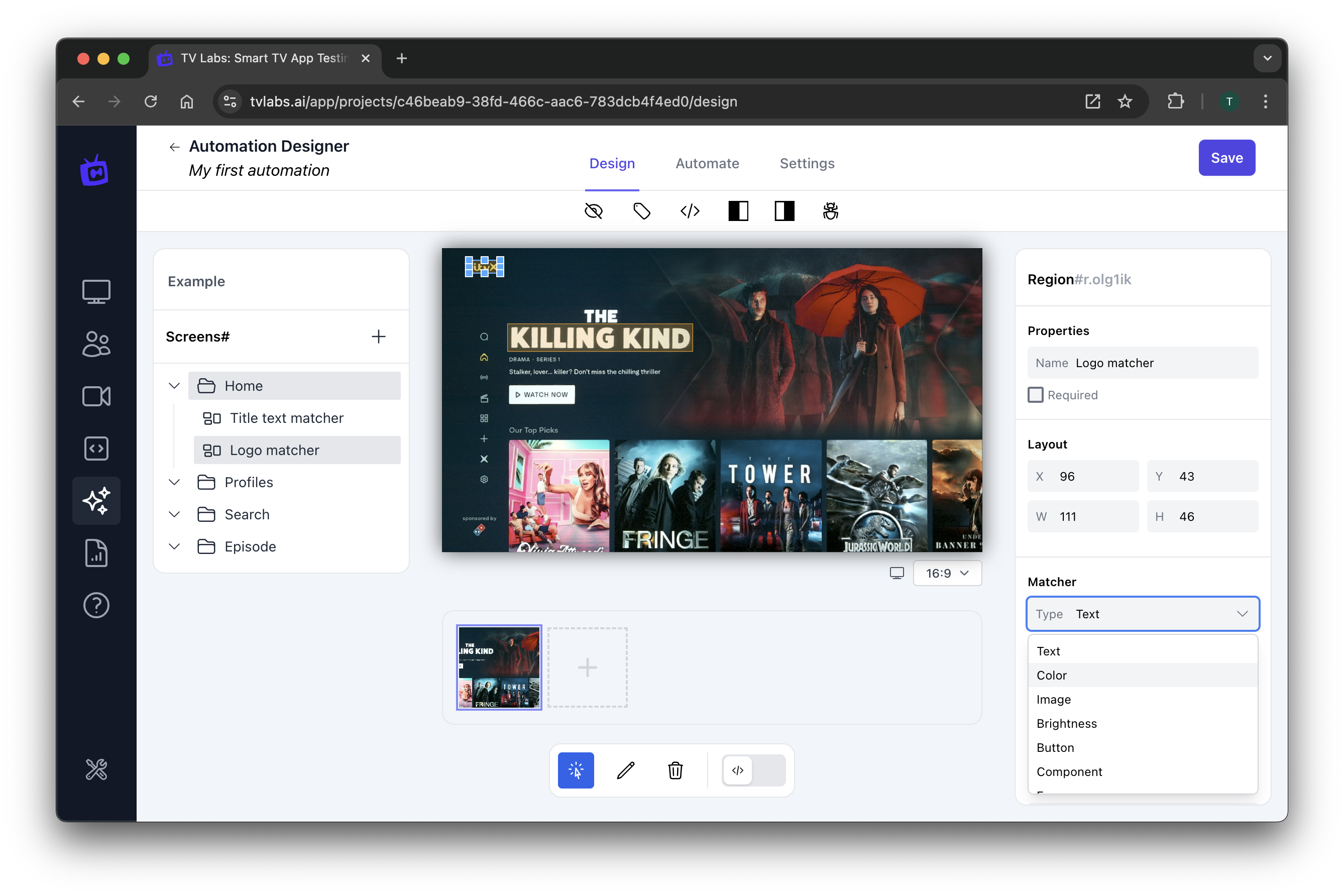1344x896 pixels.
Task: Expand the Profiles screen folder
Action: tap(175, 482)
